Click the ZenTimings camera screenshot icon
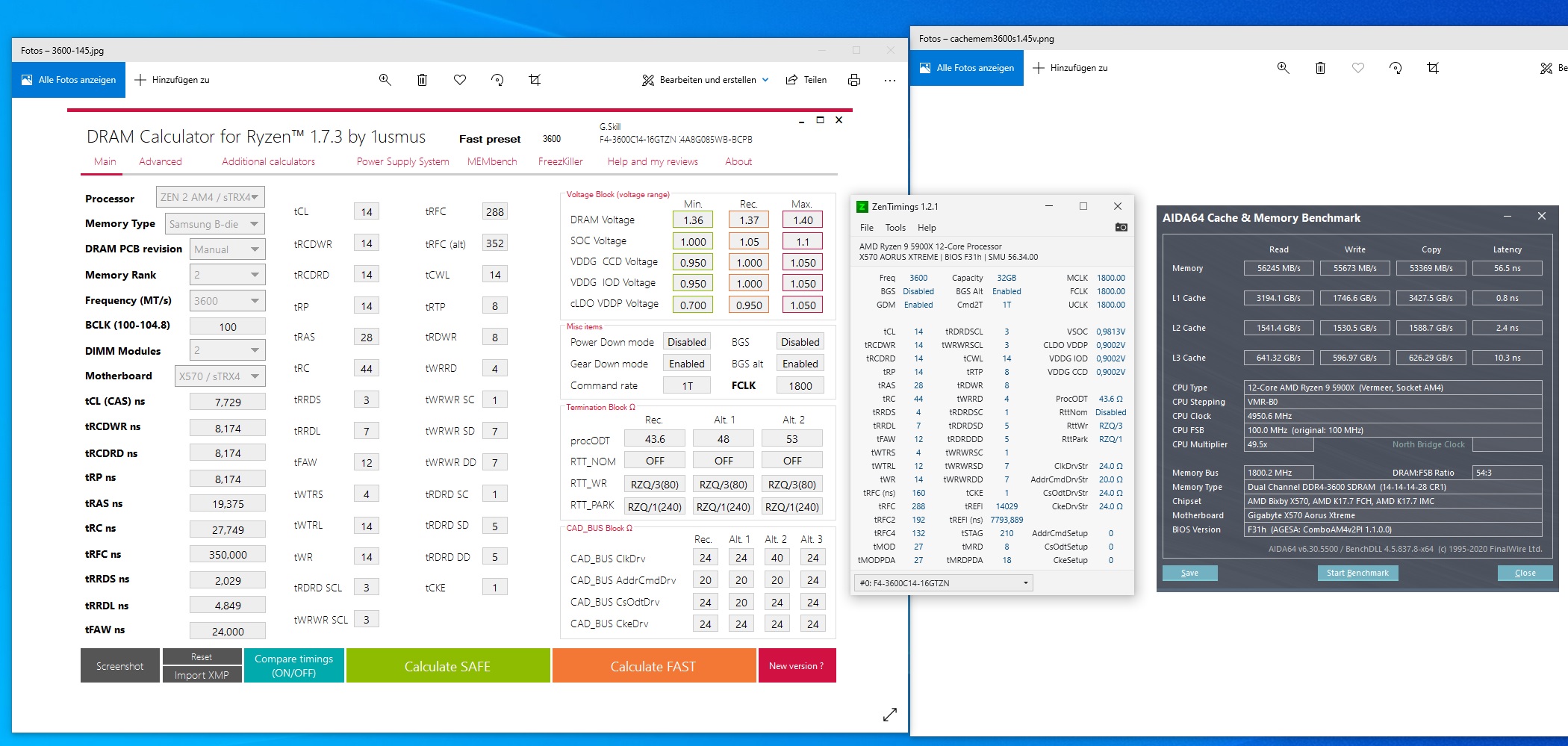This screenshot has width=1568, height=746. pyautogui.click(x=1121, y=227)
